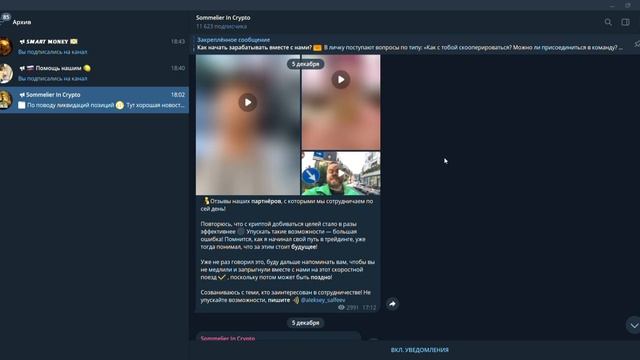This screenshot has height=360, width=640.
Task: Play the top-right blurred video
Action: 341,80
